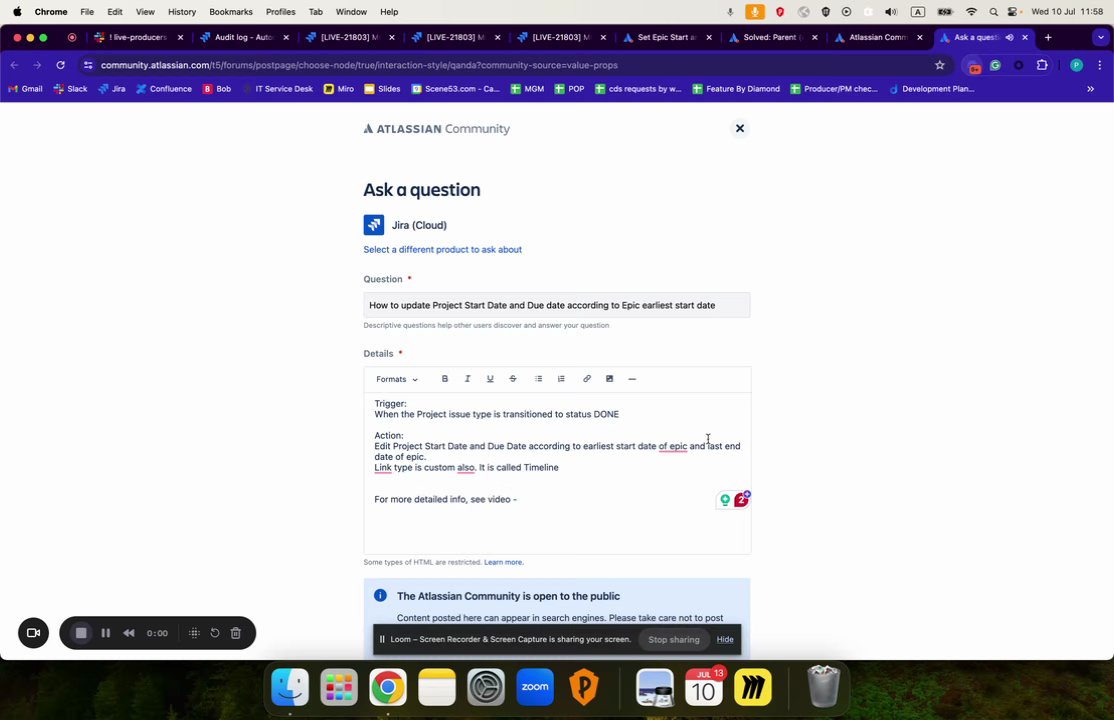Open the Profiles menu in menu bar
This screenshot has width=1114, height=720.
tap(281, 12)
